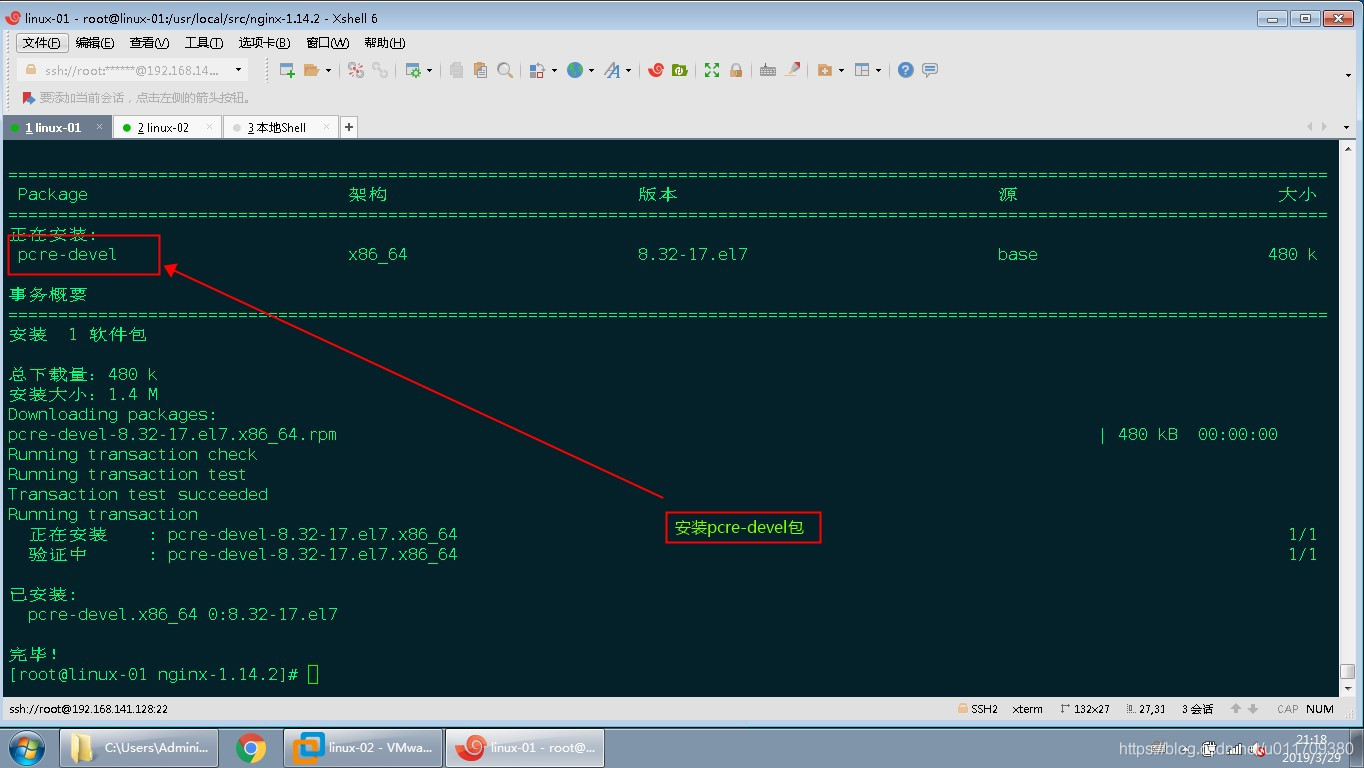Click the highlighter pen icon
This screenshot has height=768, width=1364.
(793, 70)
